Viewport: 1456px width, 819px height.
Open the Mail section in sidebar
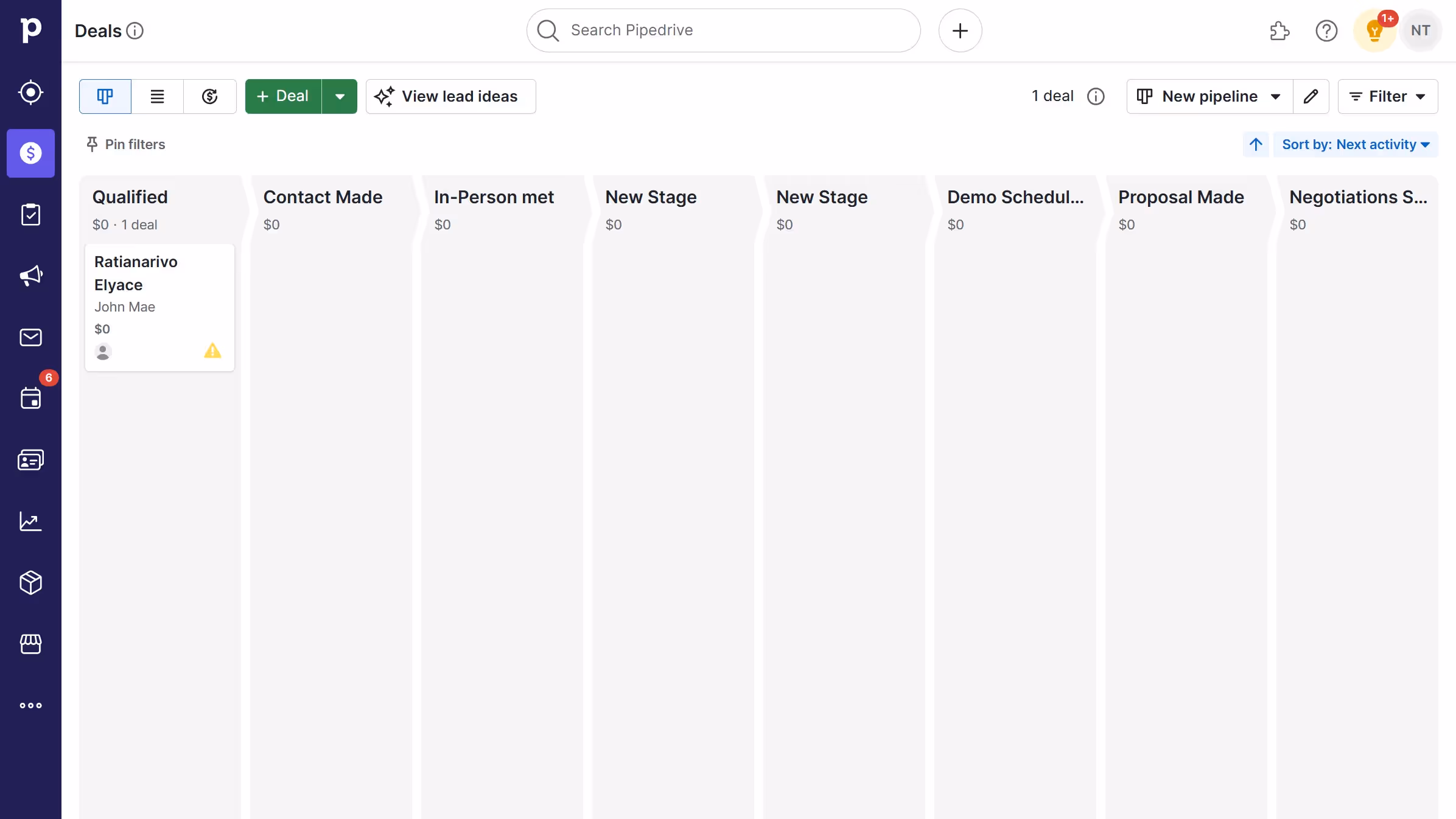coord(30,337)
